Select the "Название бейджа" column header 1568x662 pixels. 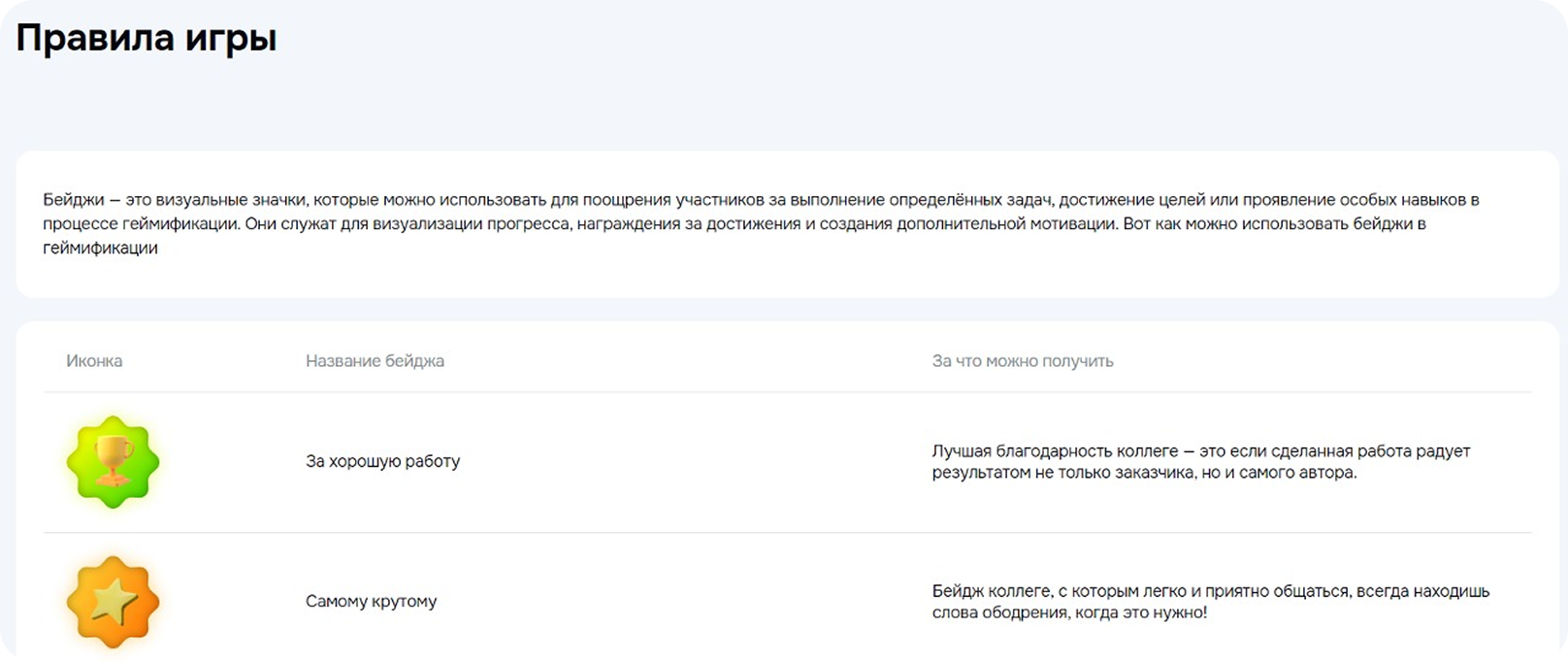[x=375, y=361]
